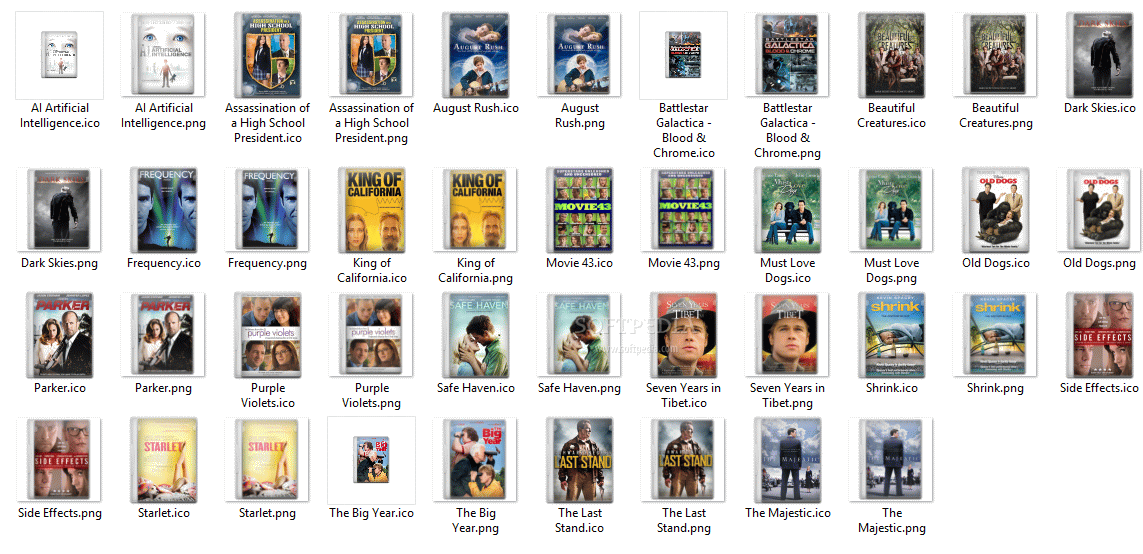Pick Battlestar Galactica Blood & Chrome.ico icon
The width and height of the screenshot is (1143, 554).
coord(683,55)
